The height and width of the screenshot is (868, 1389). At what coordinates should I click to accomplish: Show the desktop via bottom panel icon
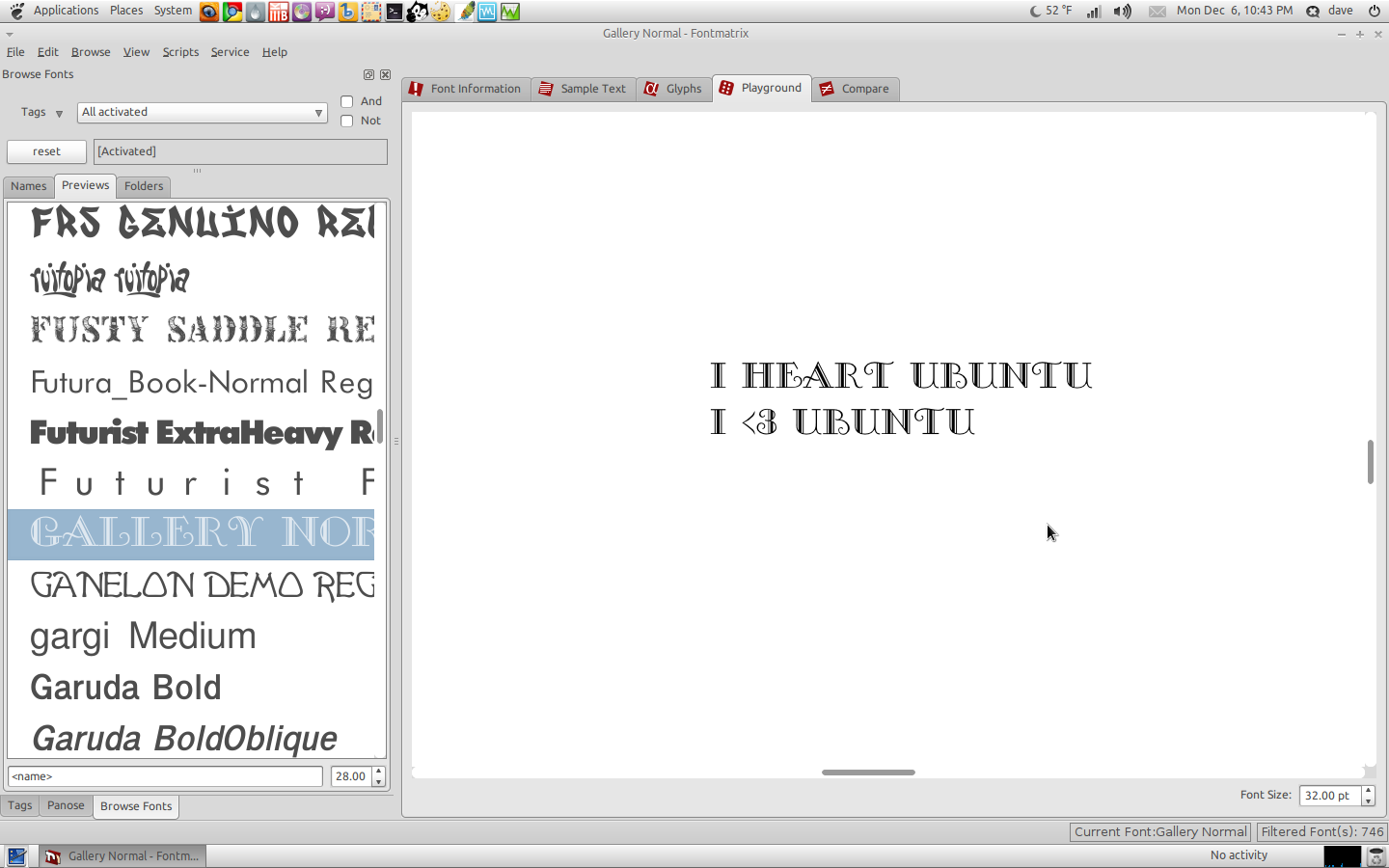pyautogui.click(x=16, y=856)
